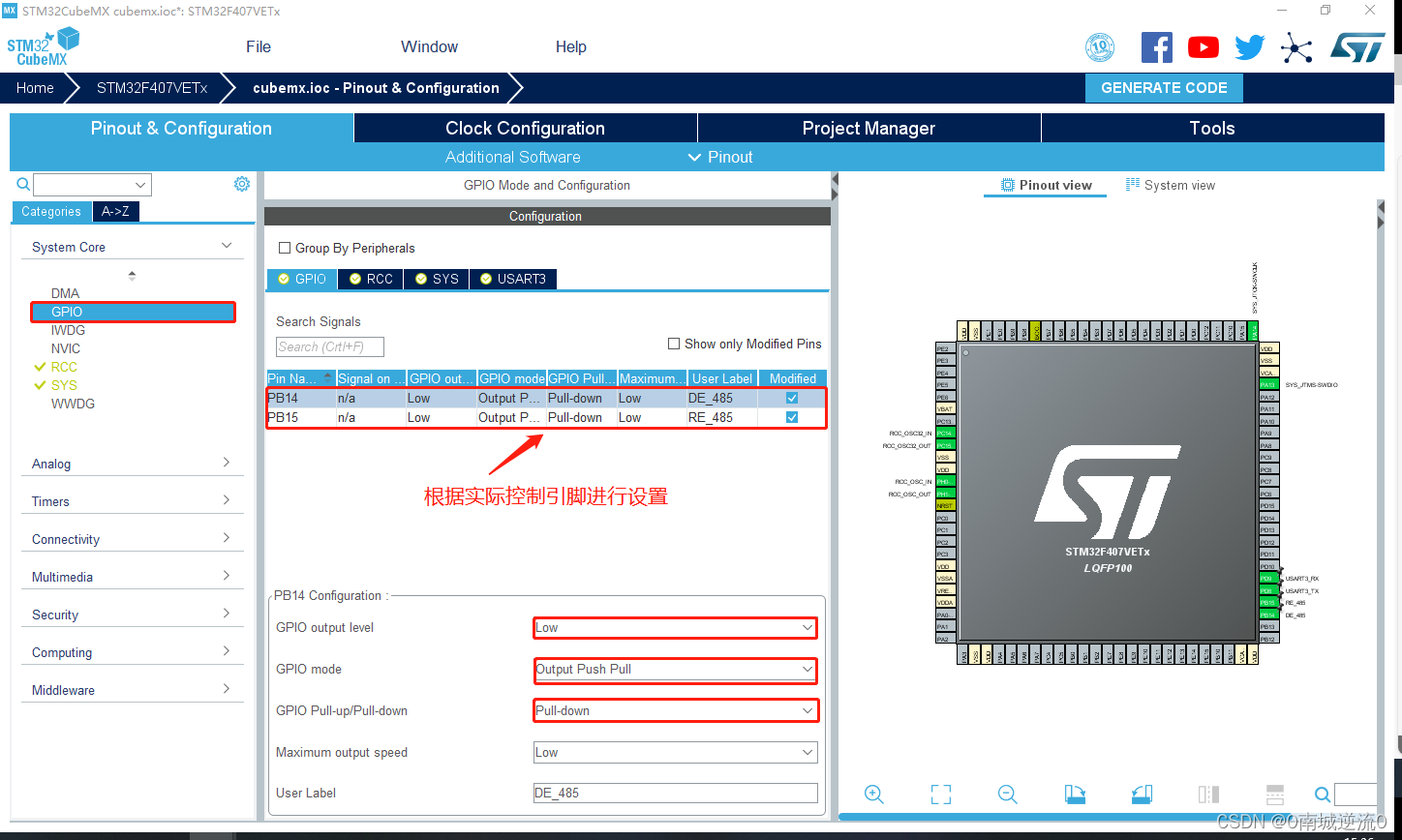1402x840 pixels.
Task: Go to Home breadcrumb
Action: (35, 87)
